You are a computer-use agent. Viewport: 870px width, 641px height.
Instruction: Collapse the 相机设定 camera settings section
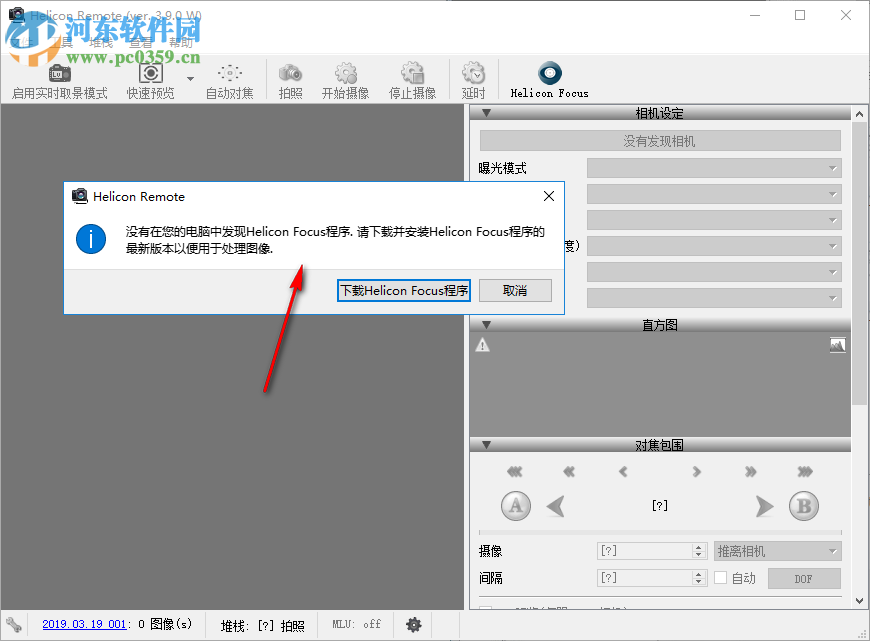pos(486,113)
